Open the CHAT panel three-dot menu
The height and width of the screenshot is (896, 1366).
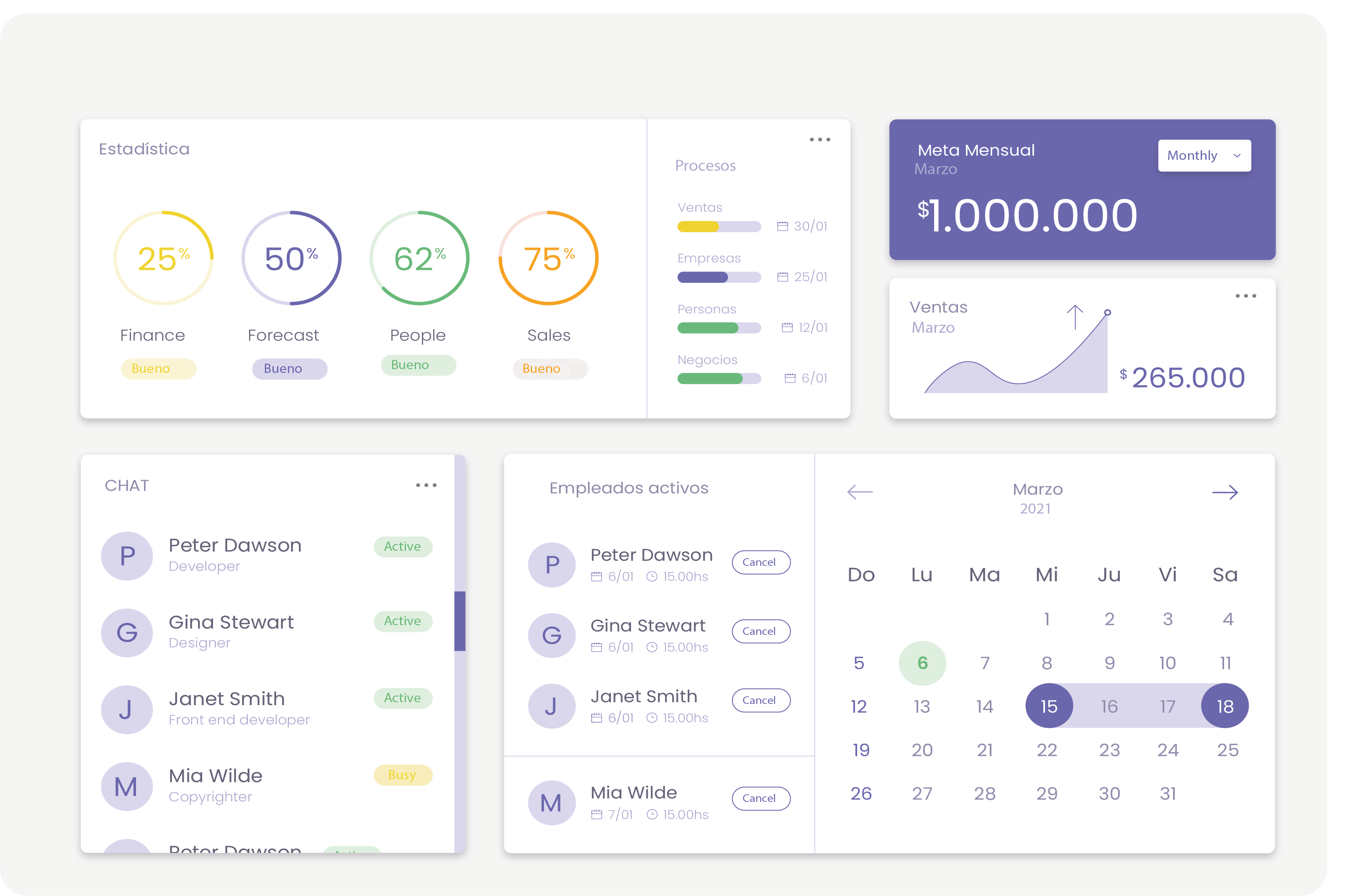pyautogui.click(x=426, y=485)
